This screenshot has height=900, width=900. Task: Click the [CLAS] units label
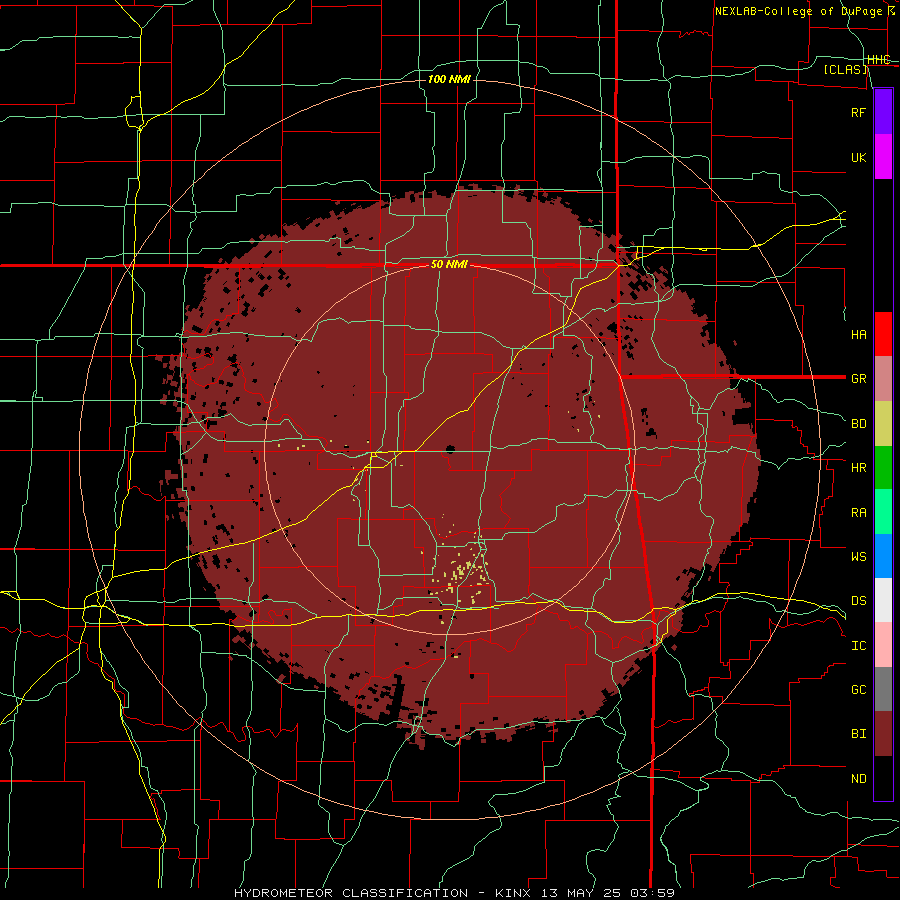click(845, 69)
